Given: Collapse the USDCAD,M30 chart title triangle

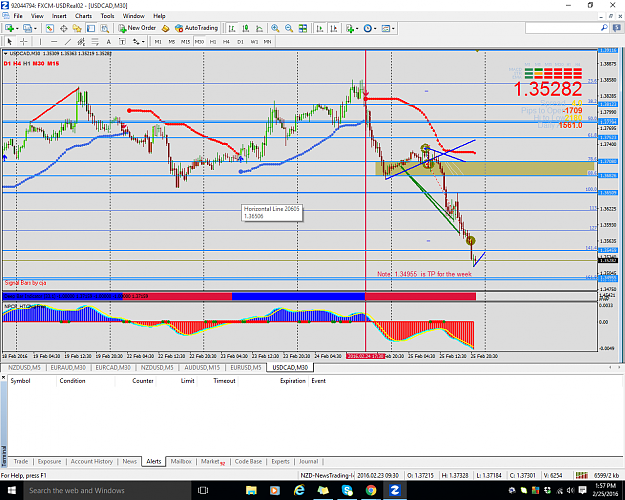Looking at the screenshot, I should pyautogui.click(x=6, y=53).
